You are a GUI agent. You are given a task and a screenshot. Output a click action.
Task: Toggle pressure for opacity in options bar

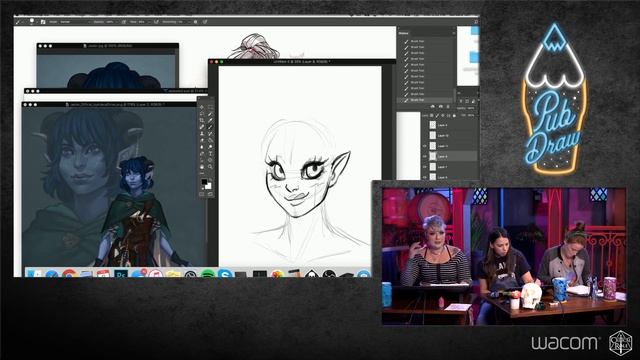(124, 21)
